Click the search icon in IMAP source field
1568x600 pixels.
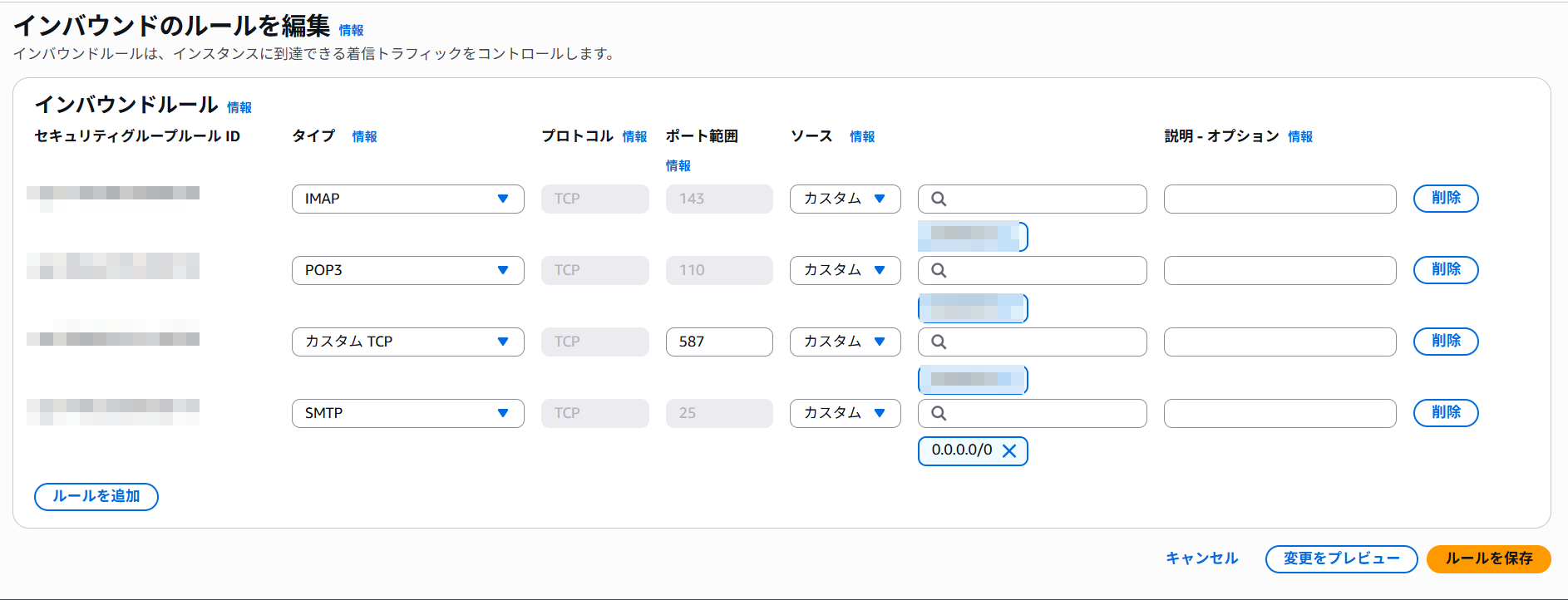pyautogui.click(x=939, y=199)
